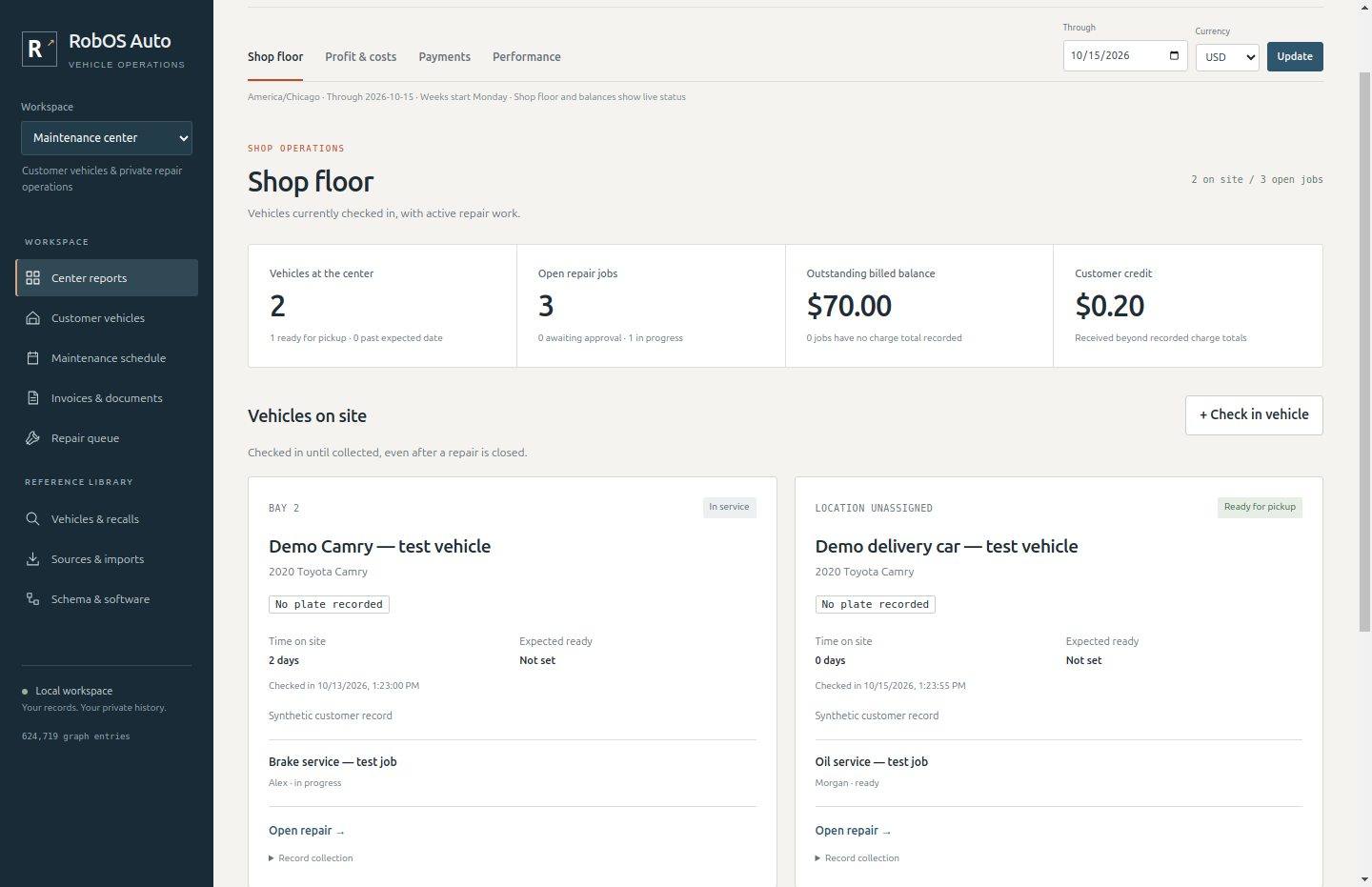Switch to the Shop floor tab
Screen dimensions: 1372x887
pos(275,57)
